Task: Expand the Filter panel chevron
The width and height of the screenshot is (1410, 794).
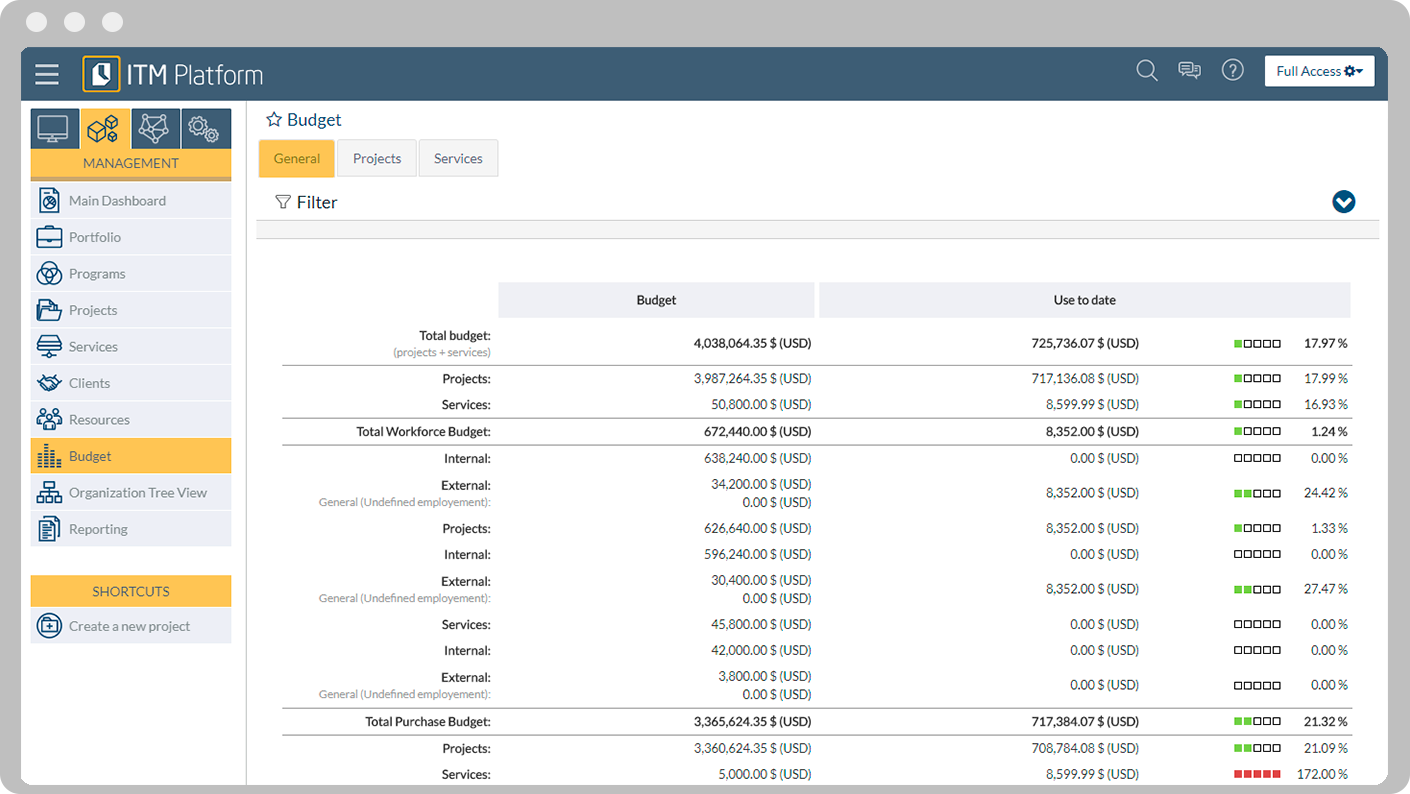Action: coord(1344,202)
